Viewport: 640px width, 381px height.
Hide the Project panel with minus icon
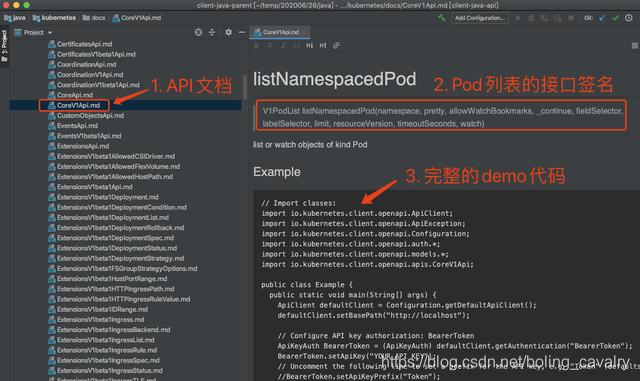[x=242, y=32]
